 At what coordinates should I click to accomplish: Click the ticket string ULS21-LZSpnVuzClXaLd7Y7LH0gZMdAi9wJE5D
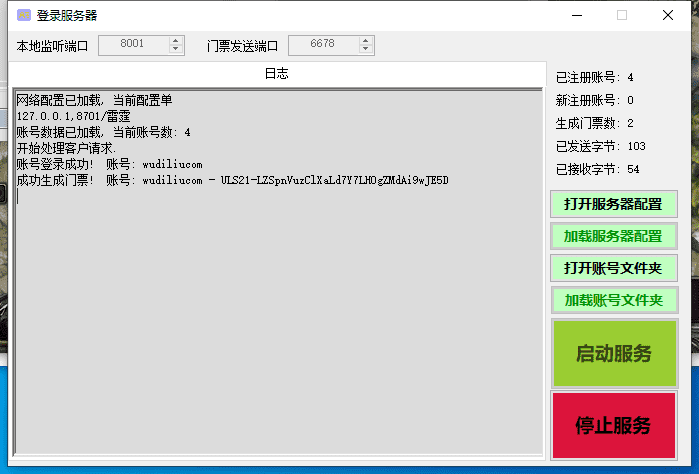point(334,180)
